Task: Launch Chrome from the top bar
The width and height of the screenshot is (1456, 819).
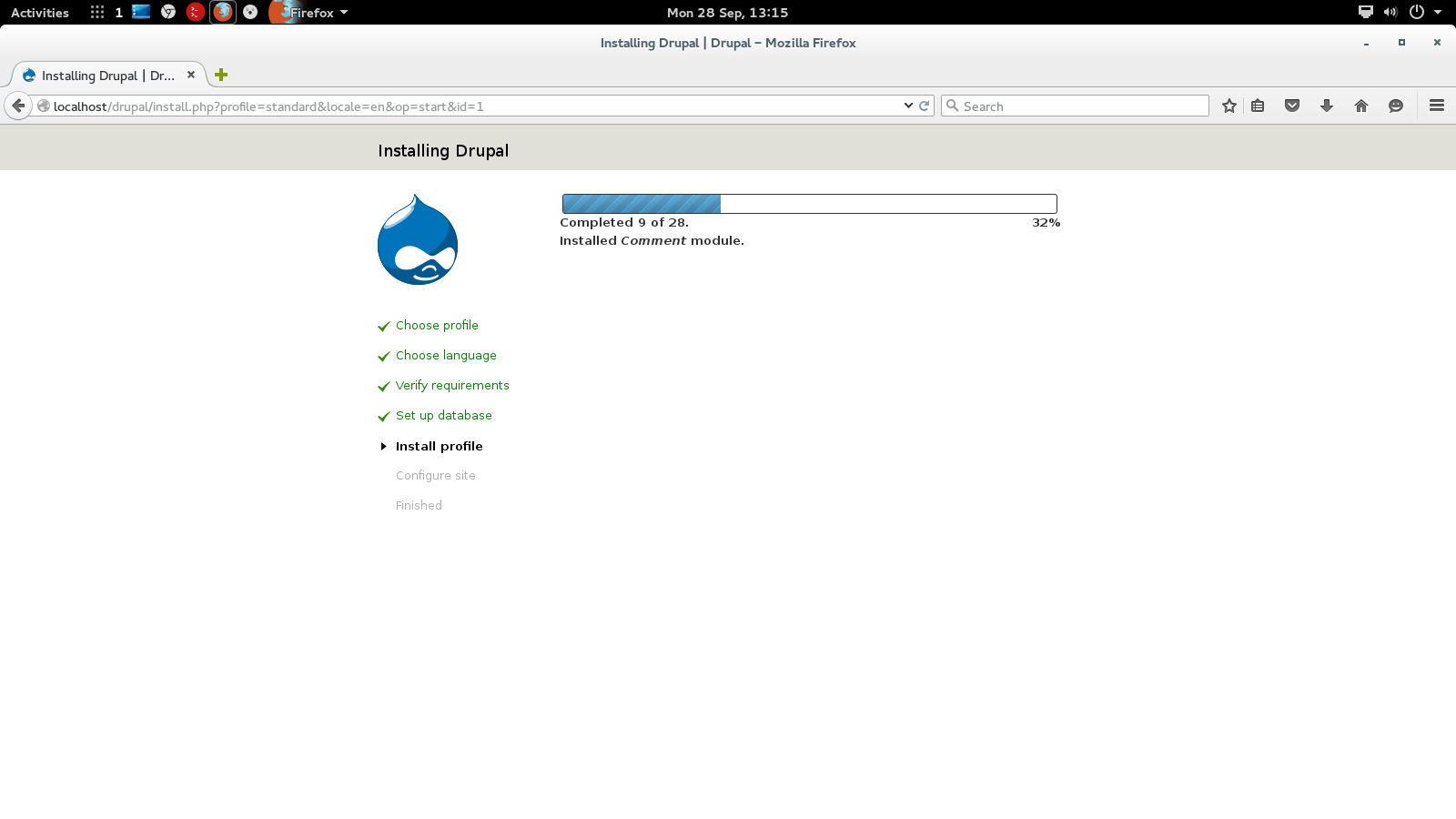Action: tap(168, 12)
